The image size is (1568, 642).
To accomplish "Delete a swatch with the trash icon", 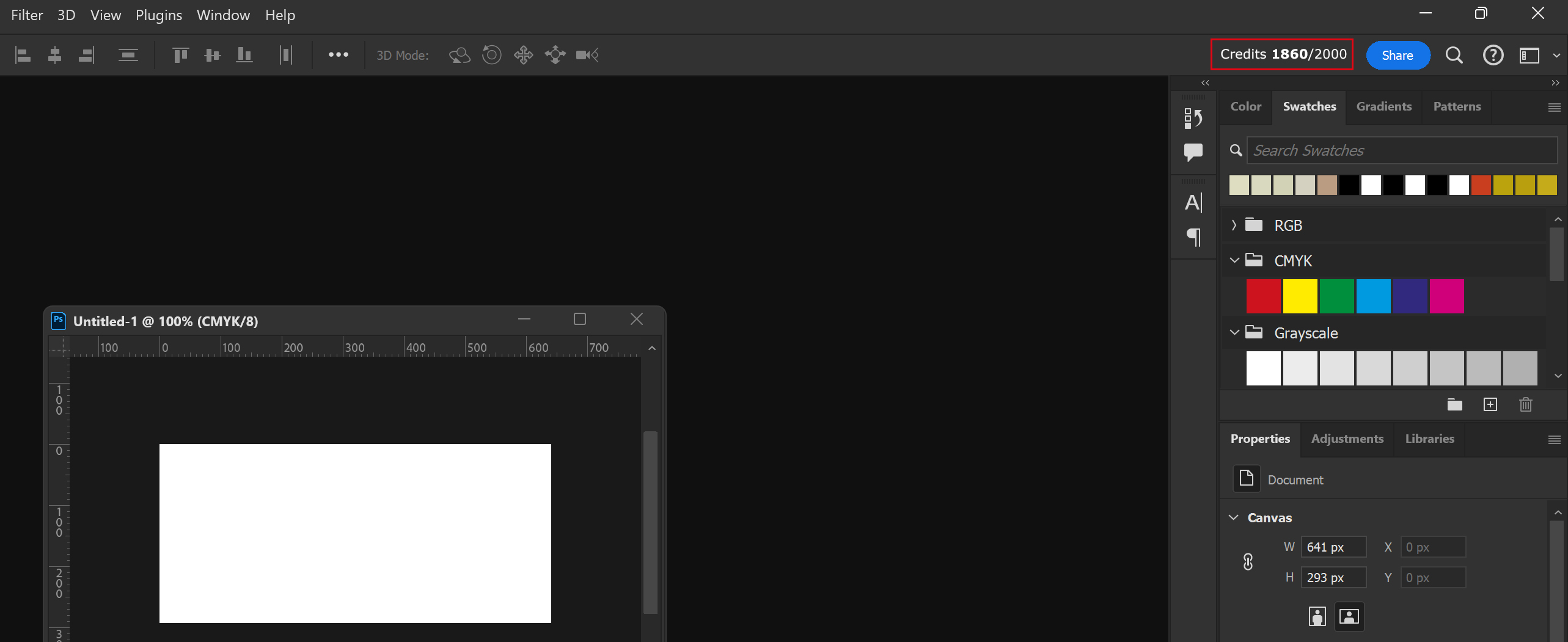I will pos(1526,404).
